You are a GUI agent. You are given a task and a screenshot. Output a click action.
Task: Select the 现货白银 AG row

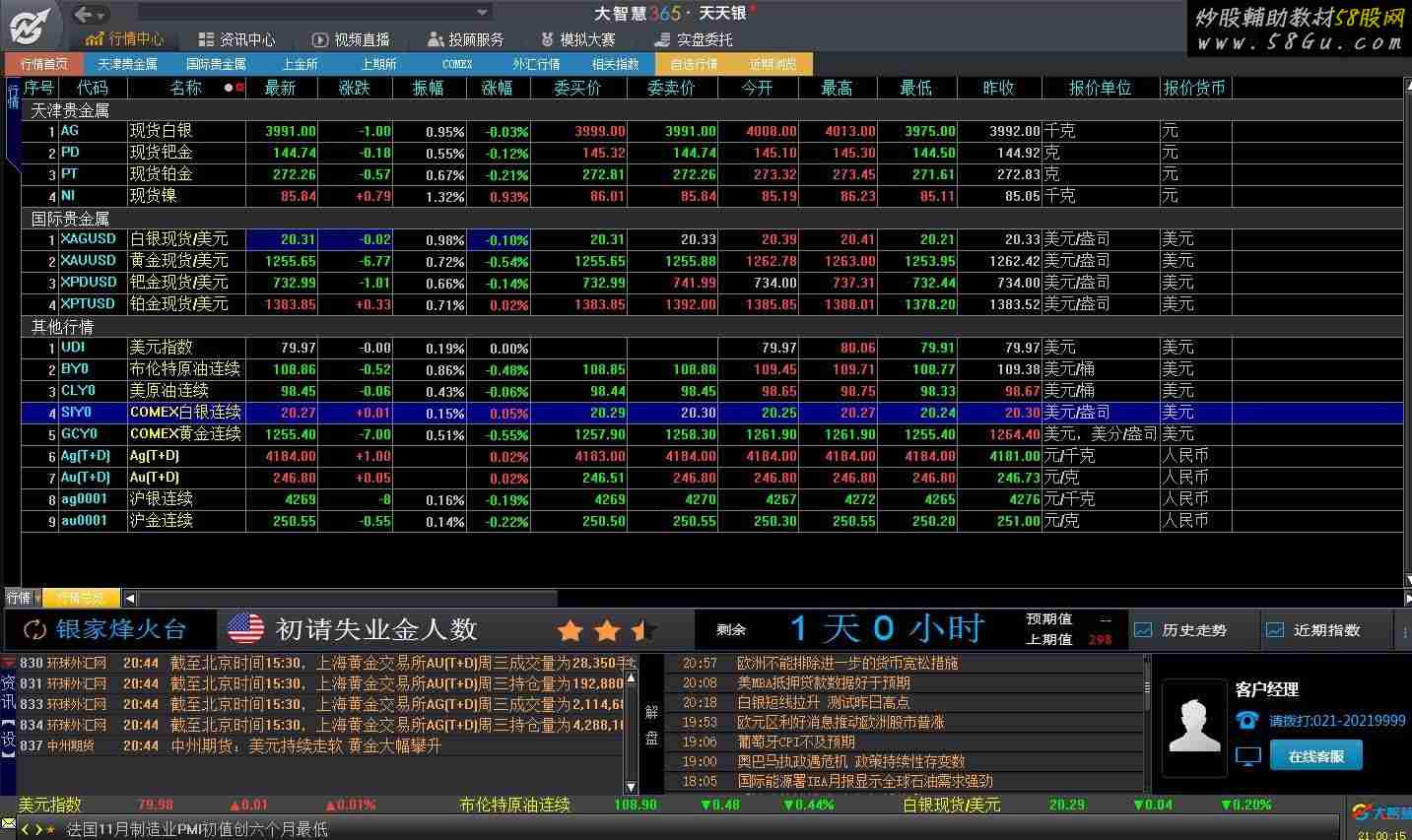711,131
